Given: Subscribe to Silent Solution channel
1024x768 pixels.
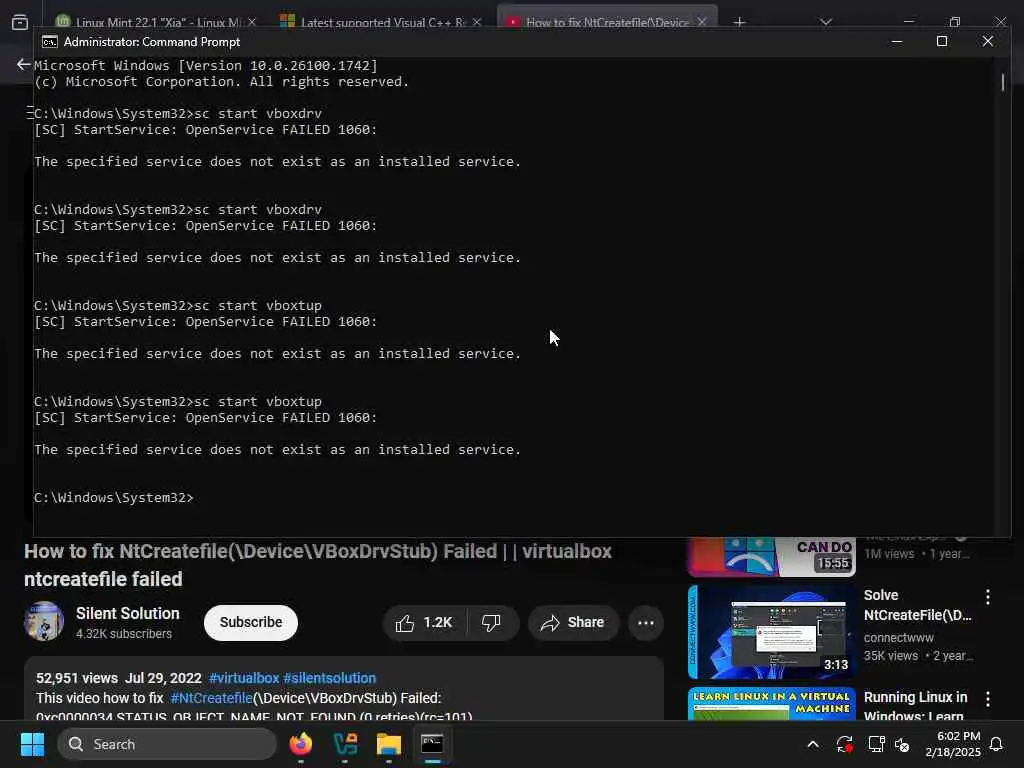Looking at the screenshot, I should 251,622.
